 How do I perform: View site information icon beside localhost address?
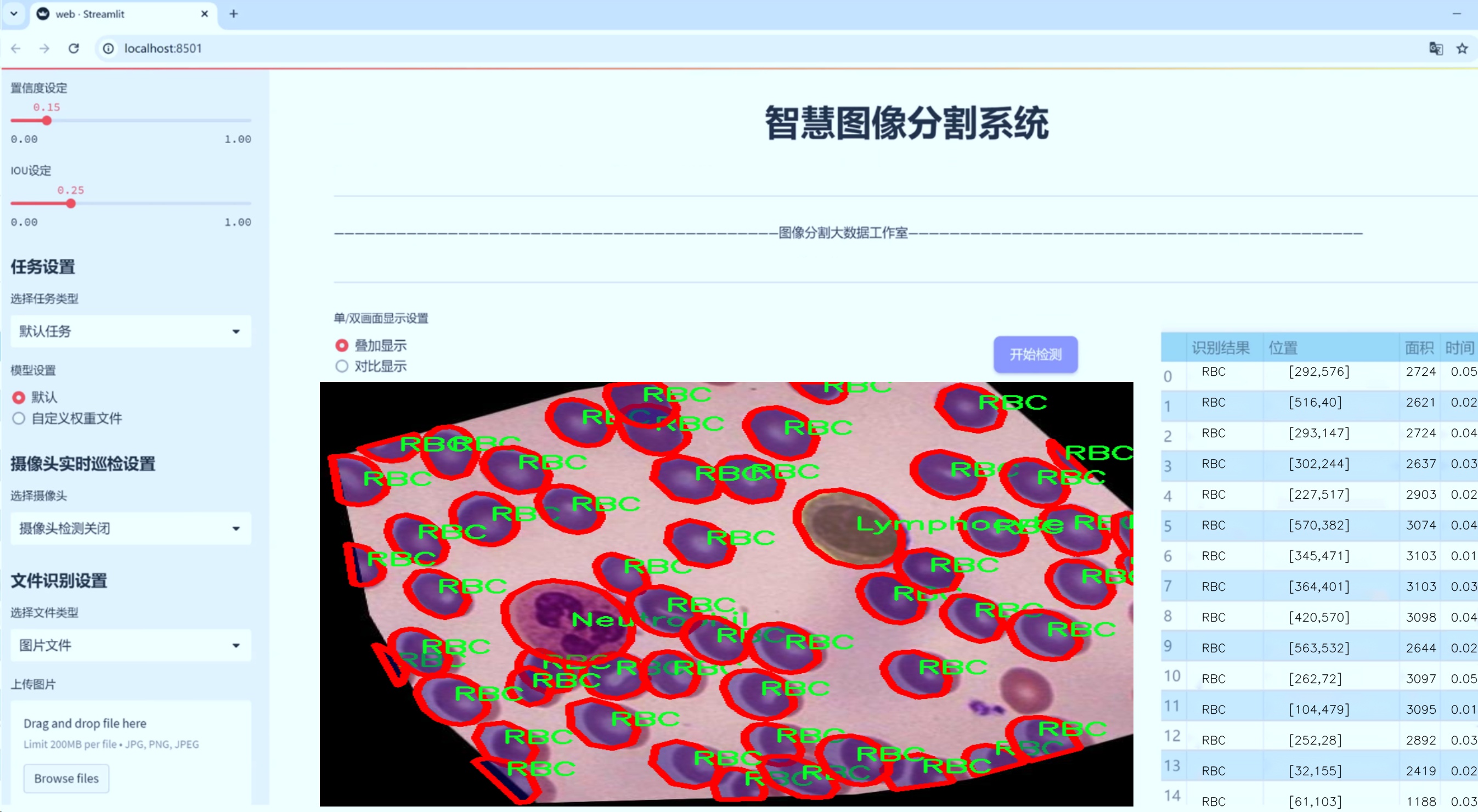pos(109,48)
